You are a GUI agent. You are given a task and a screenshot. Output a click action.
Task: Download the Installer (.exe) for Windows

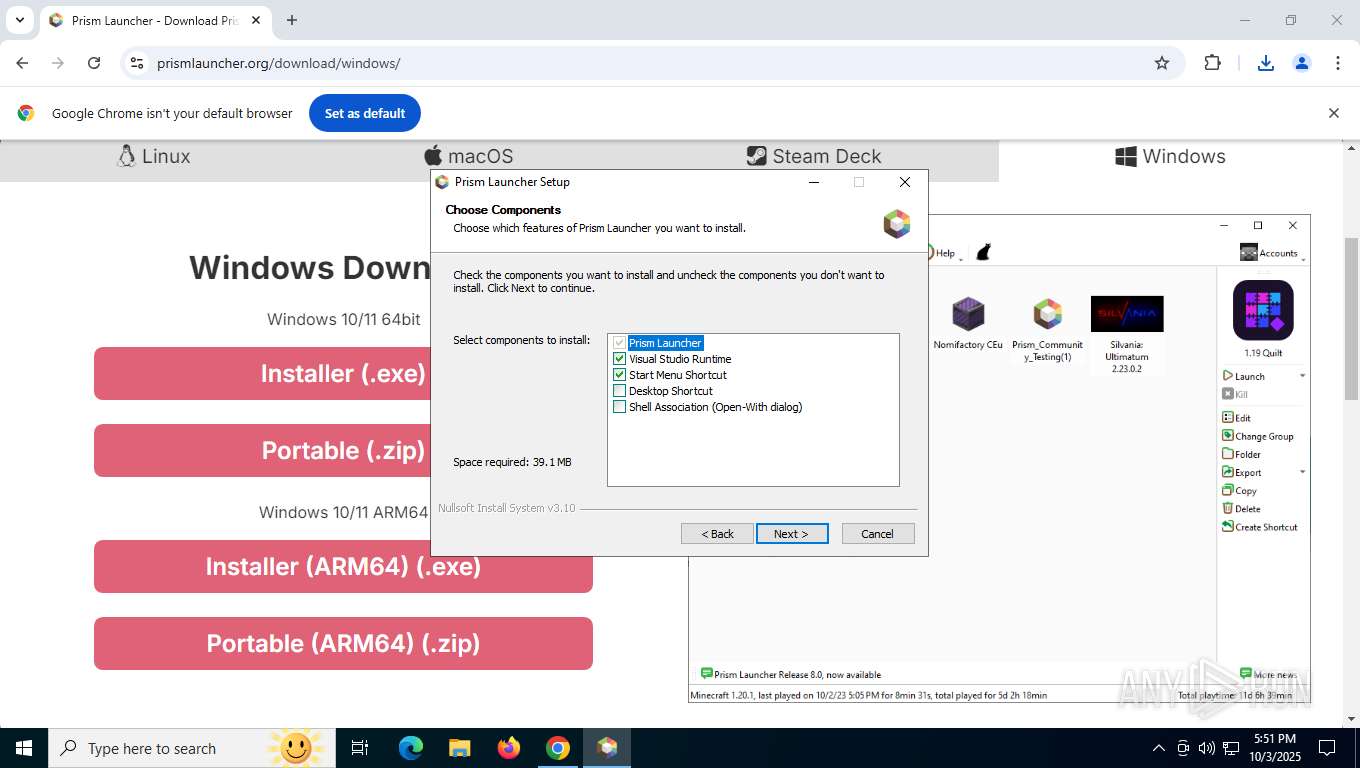(x=343, y=373)
